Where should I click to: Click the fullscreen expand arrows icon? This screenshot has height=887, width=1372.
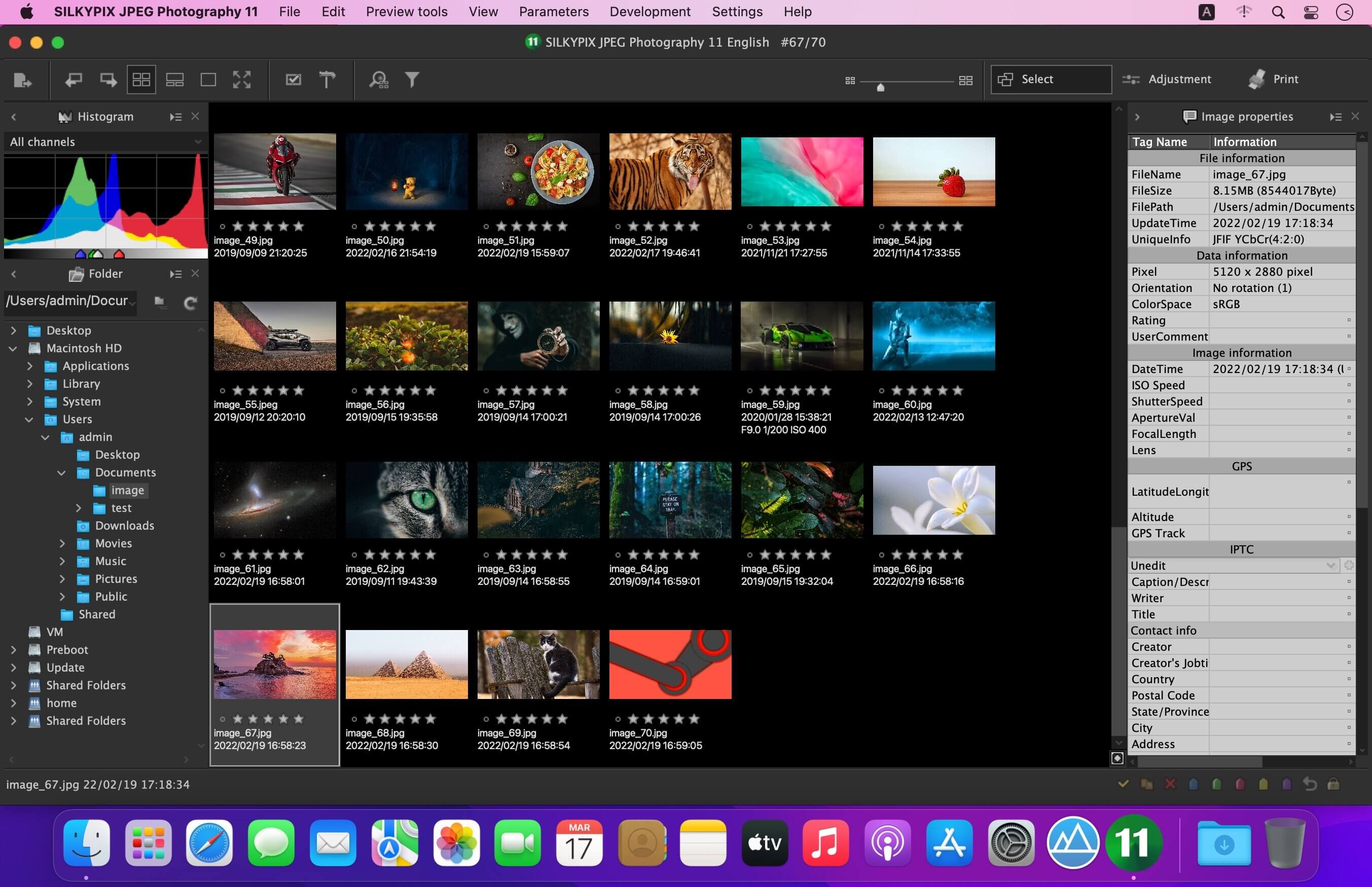pyautogui.click(x=242, y=80)
